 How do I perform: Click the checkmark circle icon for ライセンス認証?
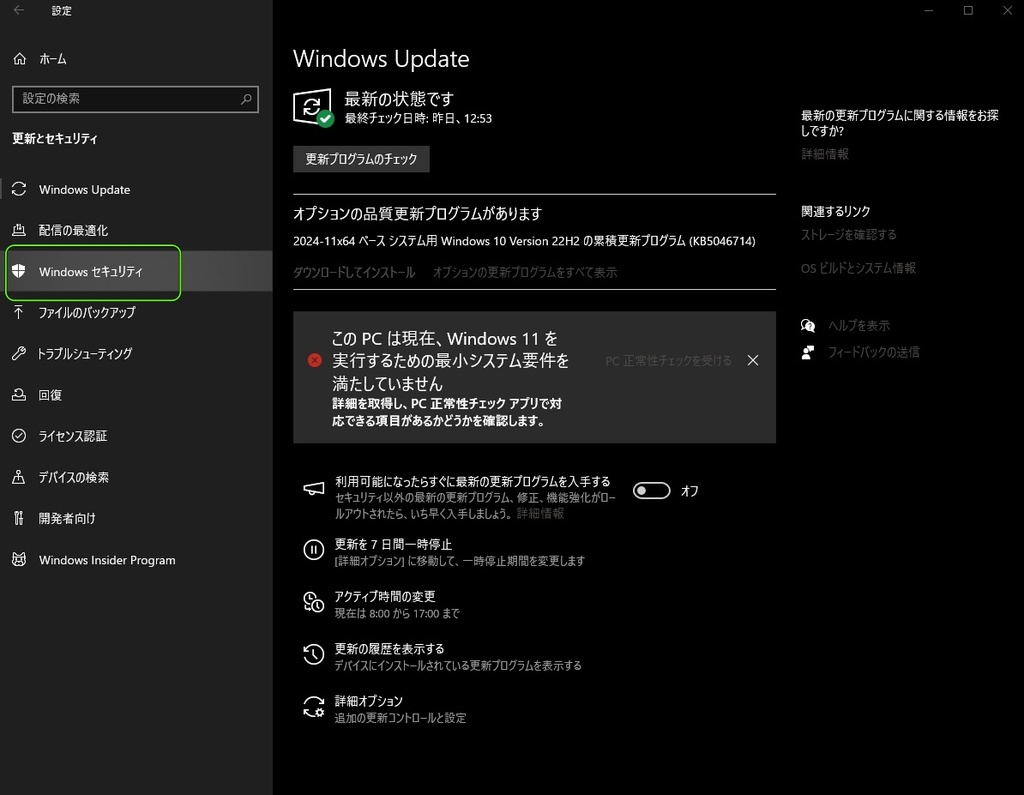tap(19, 436)
